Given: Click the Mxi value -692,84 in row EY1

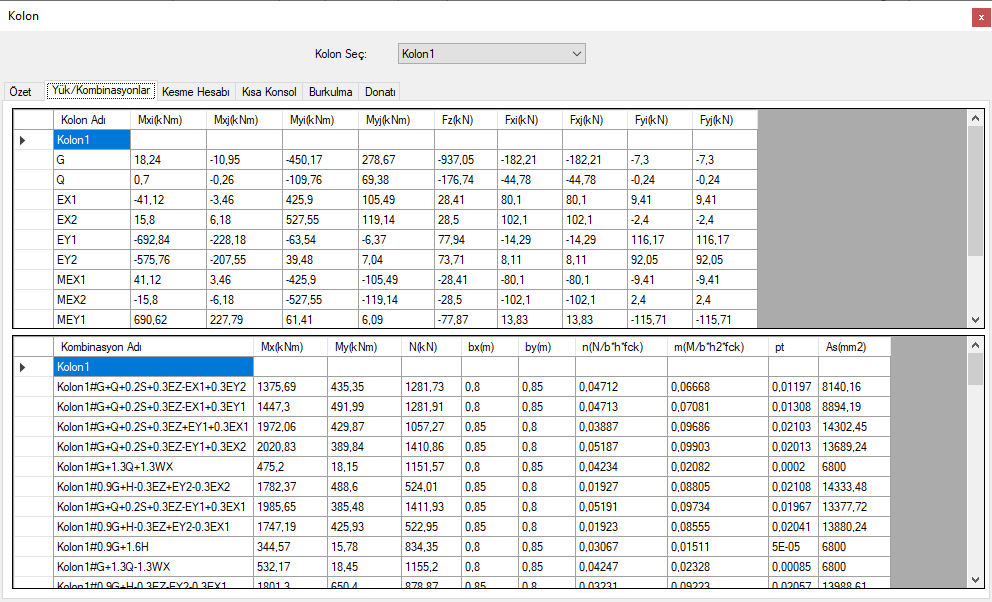Looking at the screenshot, I should click(x=168, y=240).
